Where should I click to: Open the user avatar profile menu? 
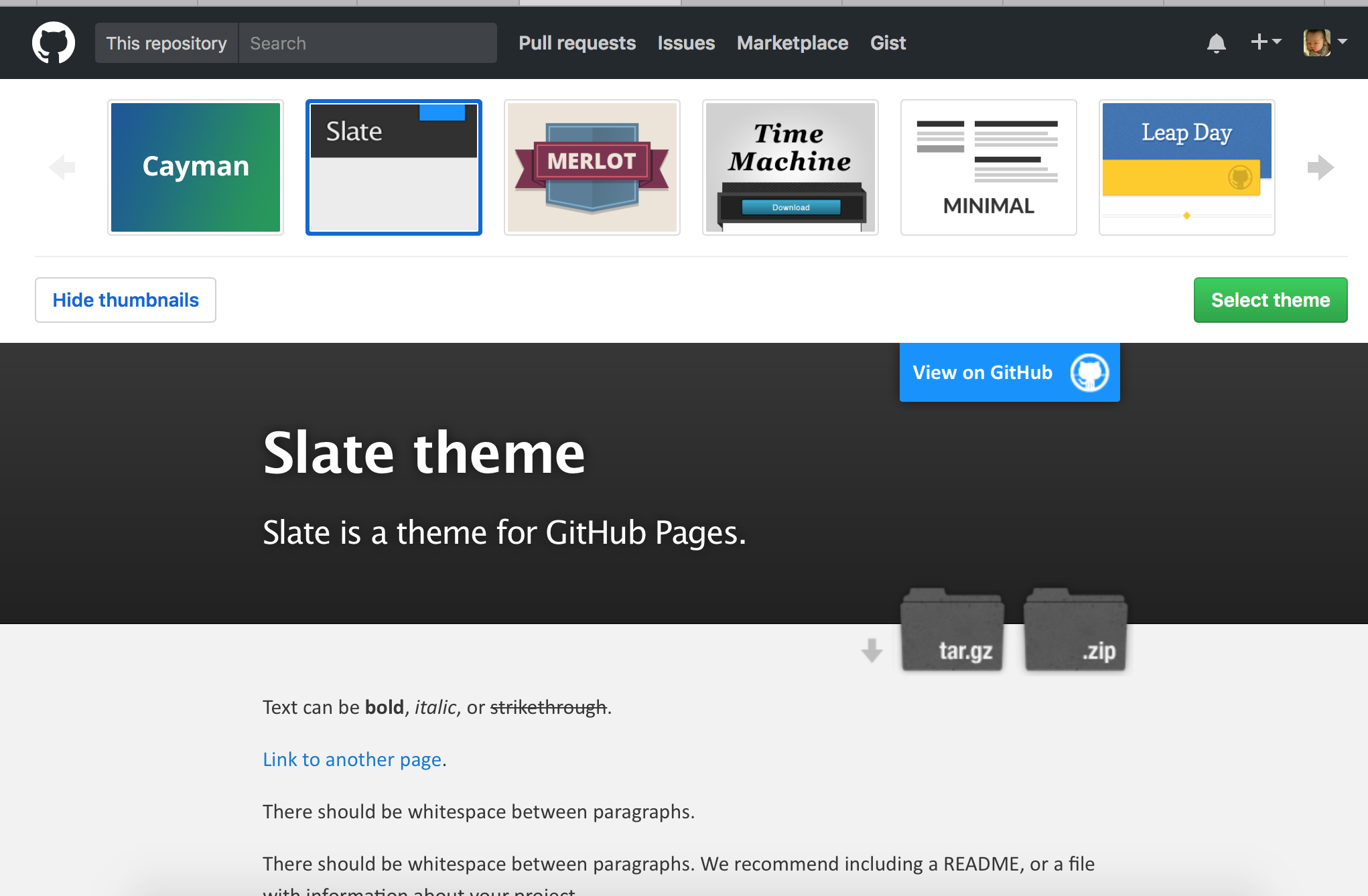[1324, 43]
